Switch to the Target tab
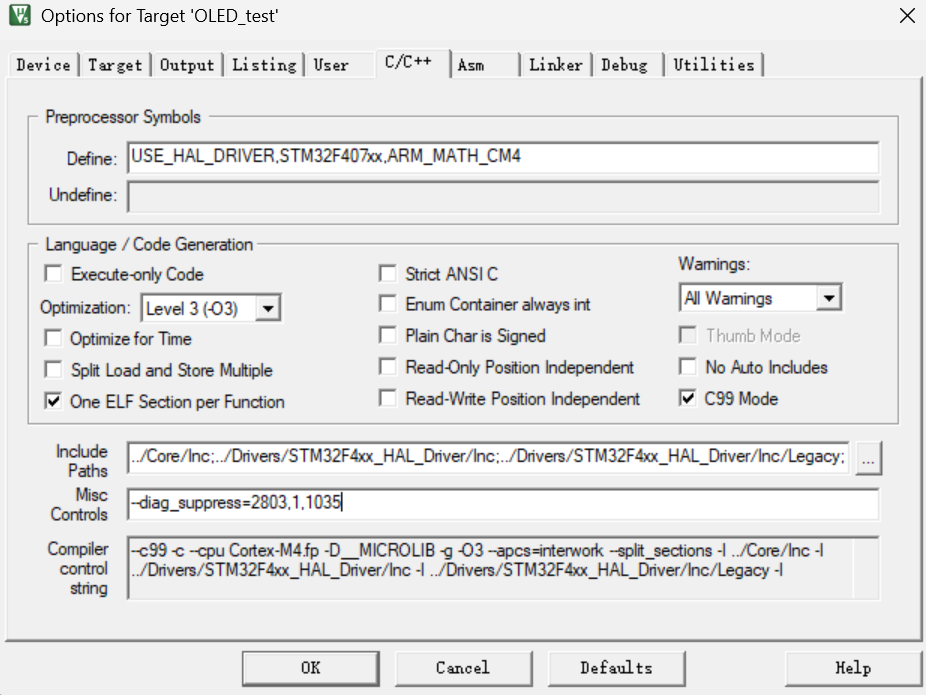 [x=115, y=64]
